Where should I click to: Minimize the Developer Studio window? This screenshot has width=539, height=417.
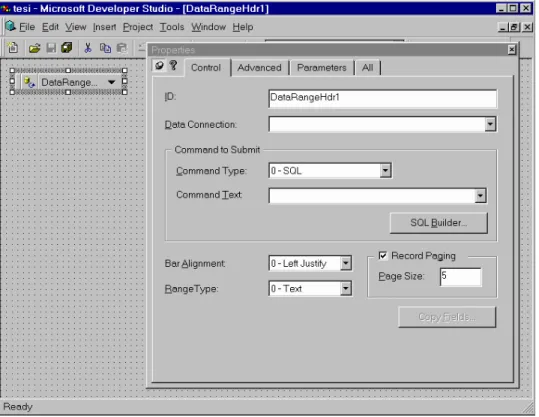(501, 8)
